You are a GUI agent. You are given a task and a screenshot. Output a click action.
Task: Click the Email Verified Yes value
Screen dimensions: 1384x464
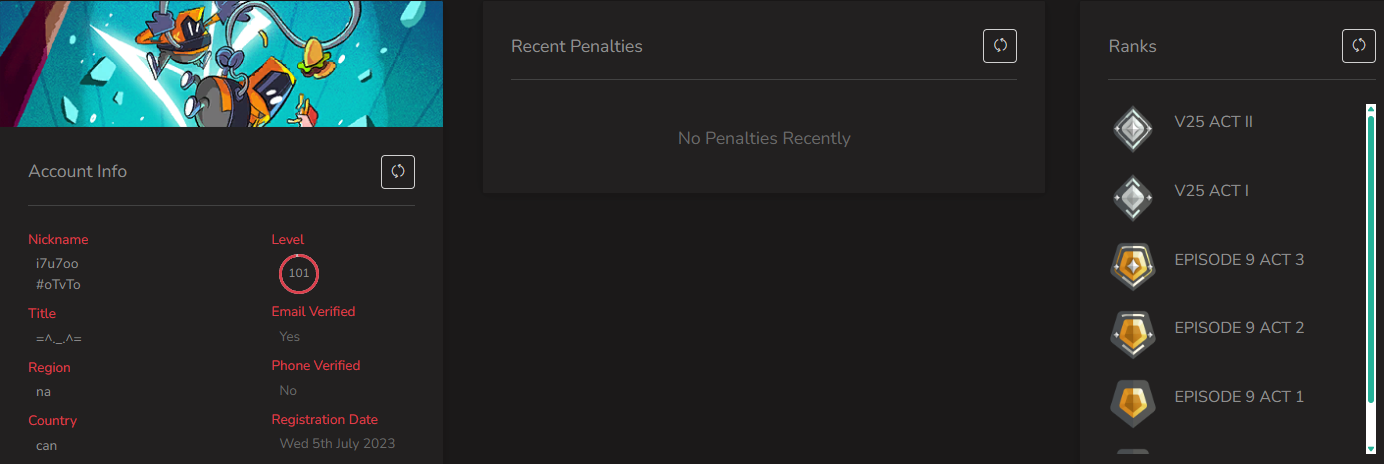pos(290,336)
